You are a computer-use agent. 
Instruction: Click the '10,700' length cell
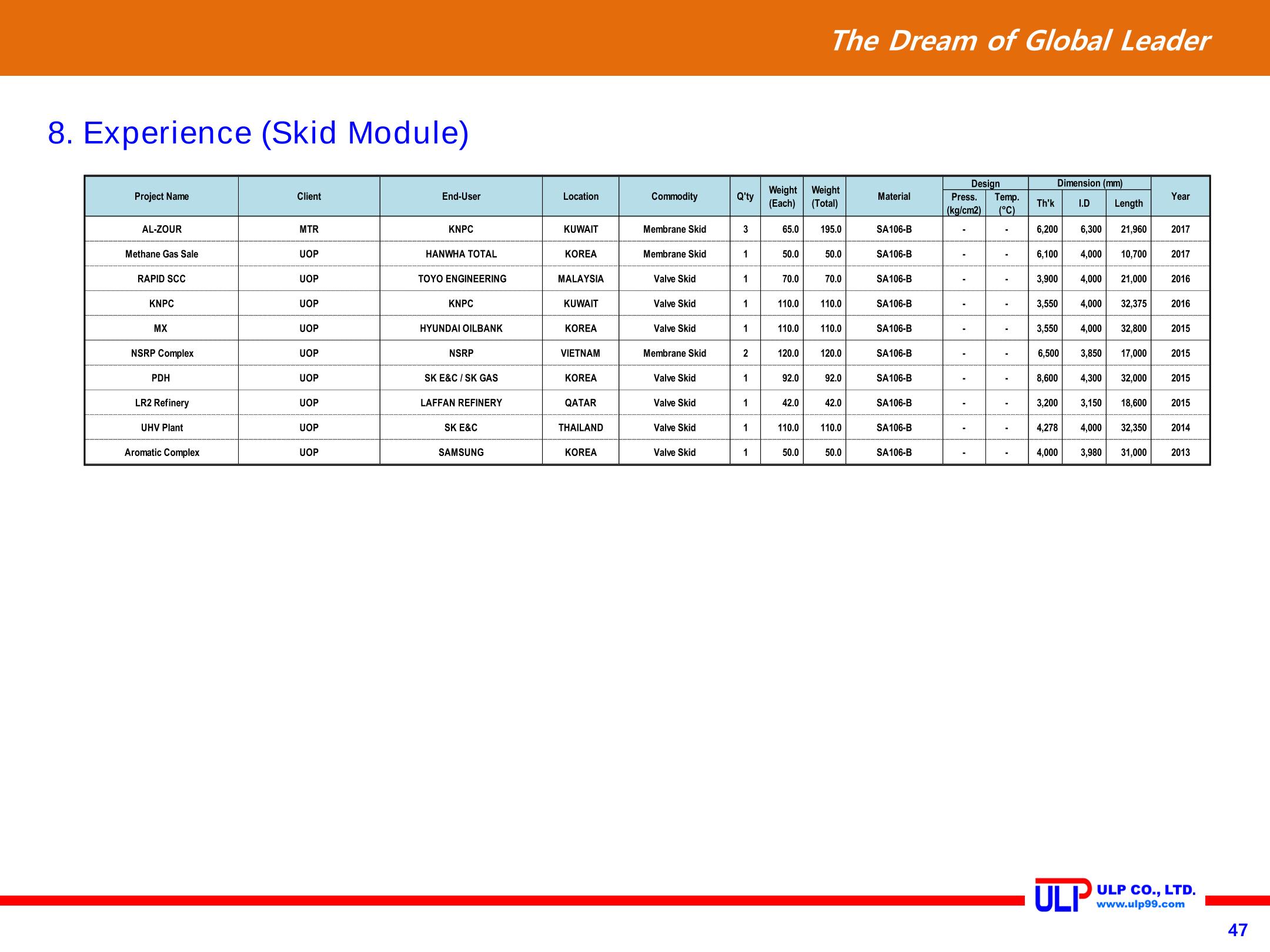click(x=1128, y=254)
